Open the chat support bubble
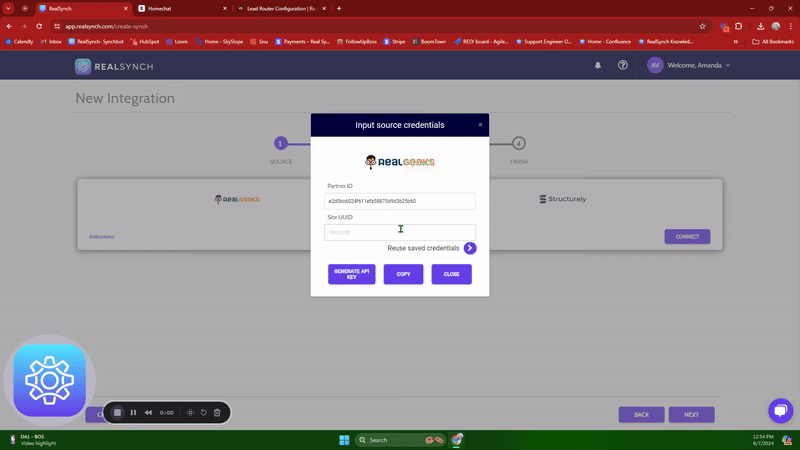The image size is (800, 450). tap(781, 410)
